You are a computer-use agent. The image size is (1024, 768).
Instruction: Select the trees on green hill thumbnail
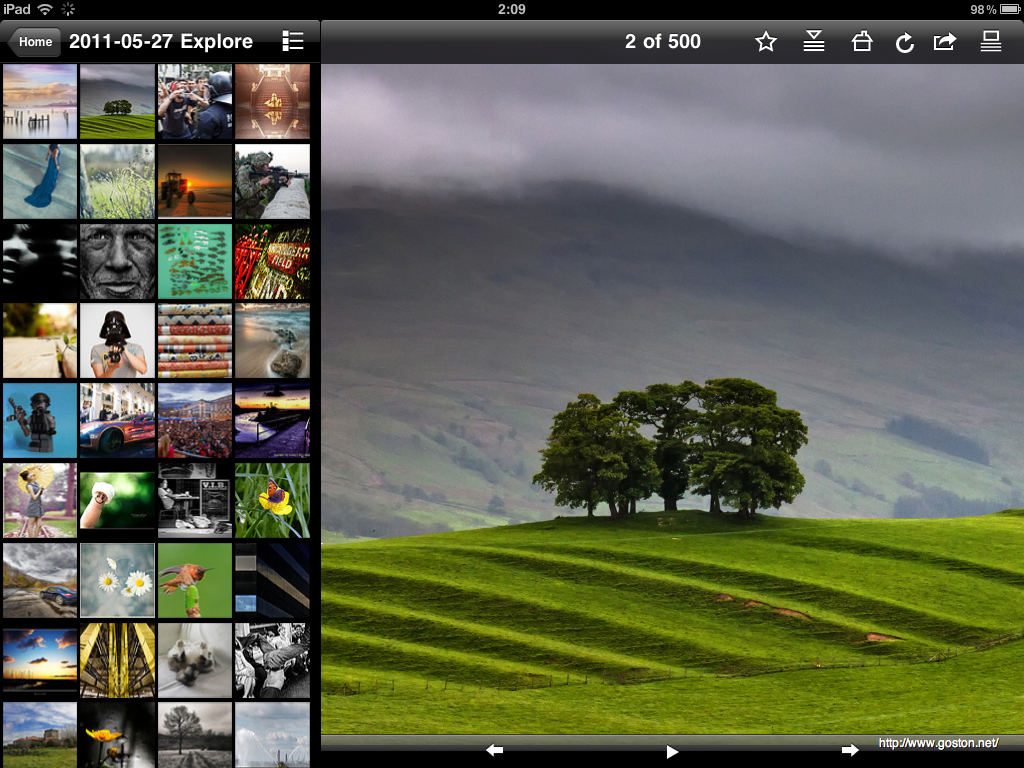point(118,101)
